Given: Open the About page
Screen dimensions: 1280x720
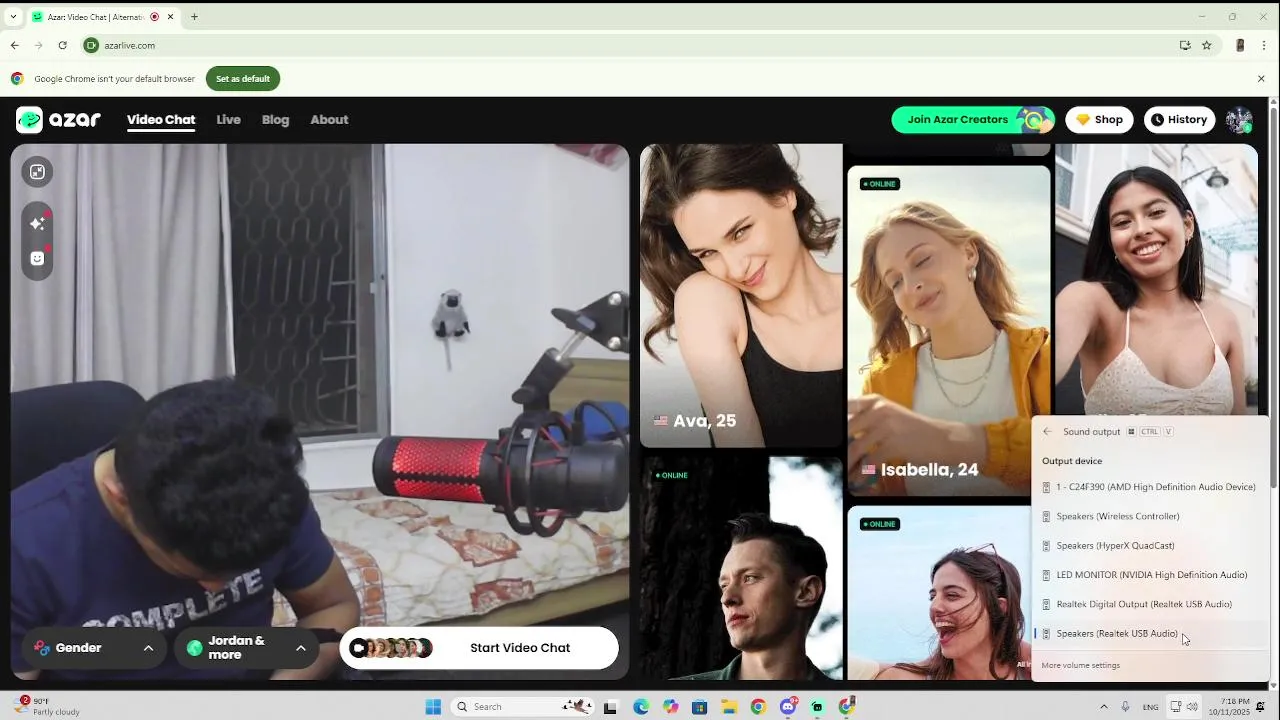Looking at the screenshot, I should (x=329, y=120).
